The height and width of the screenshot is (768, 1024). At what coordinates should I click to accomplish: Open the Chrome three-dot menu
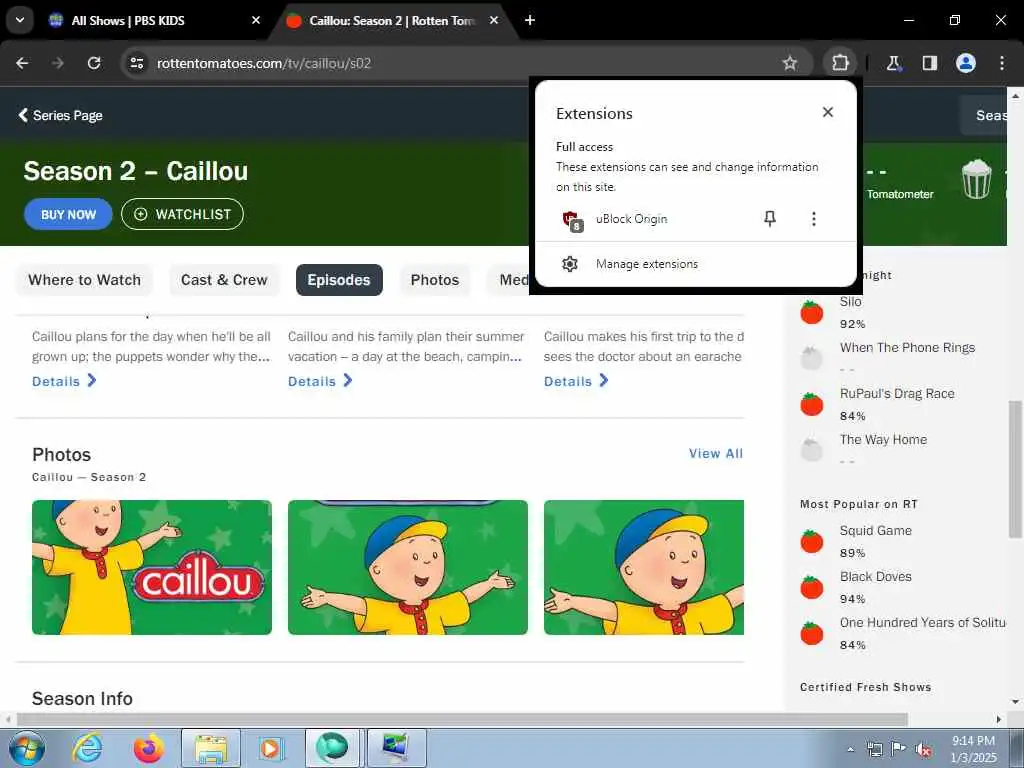(x=1002, y=63)
